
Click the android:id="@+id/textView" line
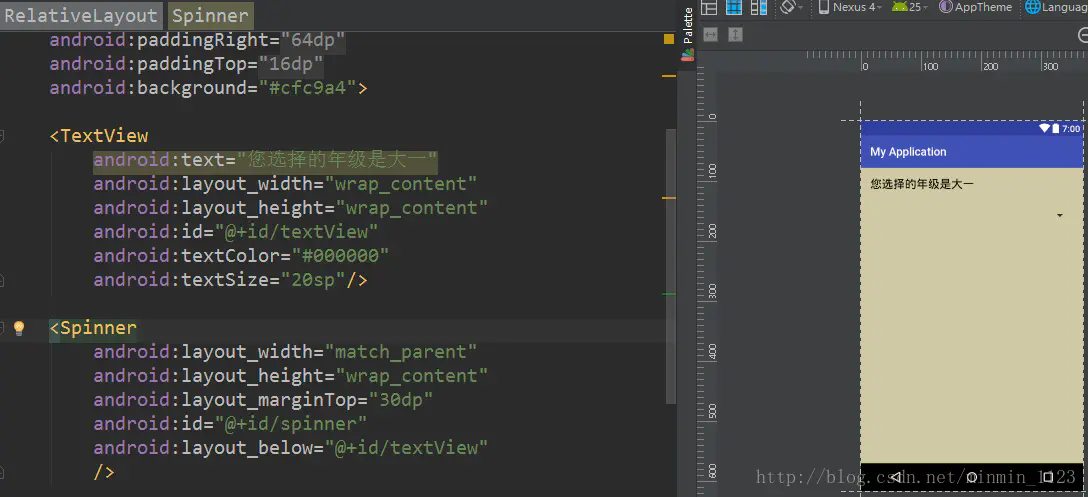tap(236, 232)
